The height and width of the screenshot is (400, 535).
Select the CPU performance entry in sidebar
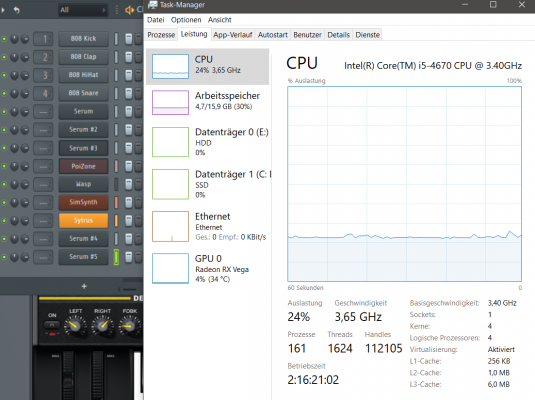coord(207,67)
